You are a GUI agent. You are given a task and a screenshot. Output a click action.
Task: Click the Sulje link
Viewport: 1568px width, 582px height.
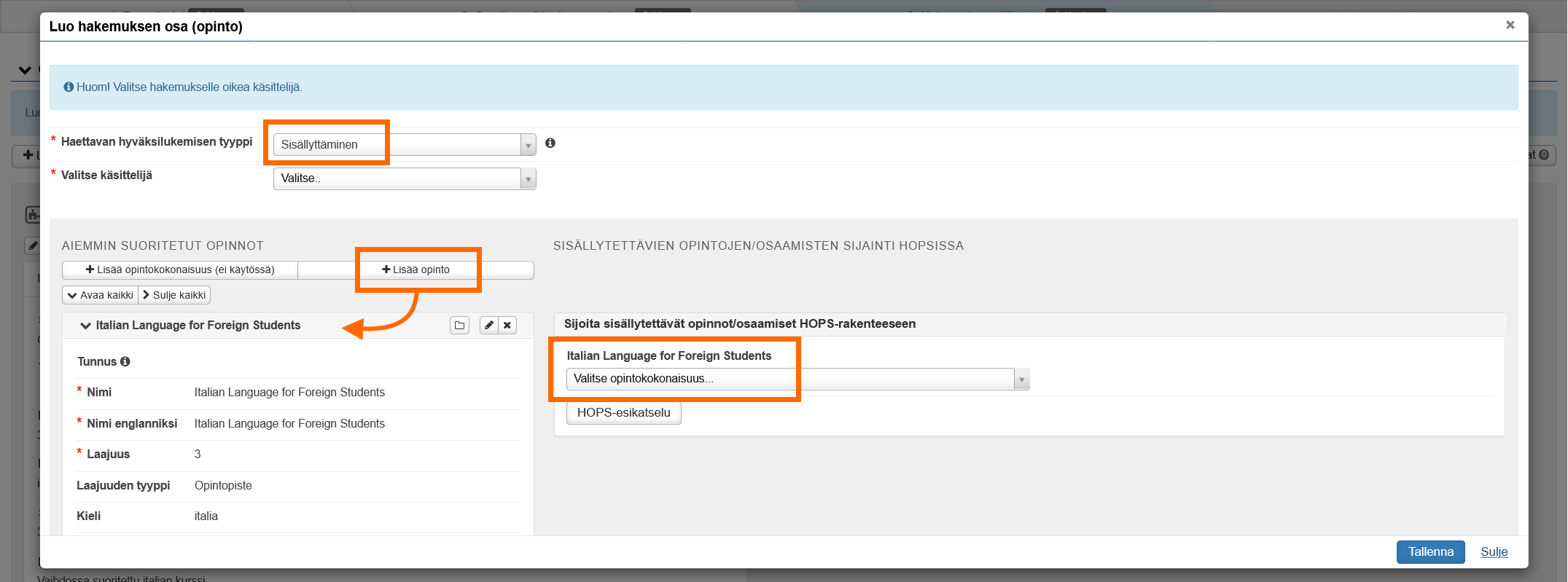(x=1494, y=552)
